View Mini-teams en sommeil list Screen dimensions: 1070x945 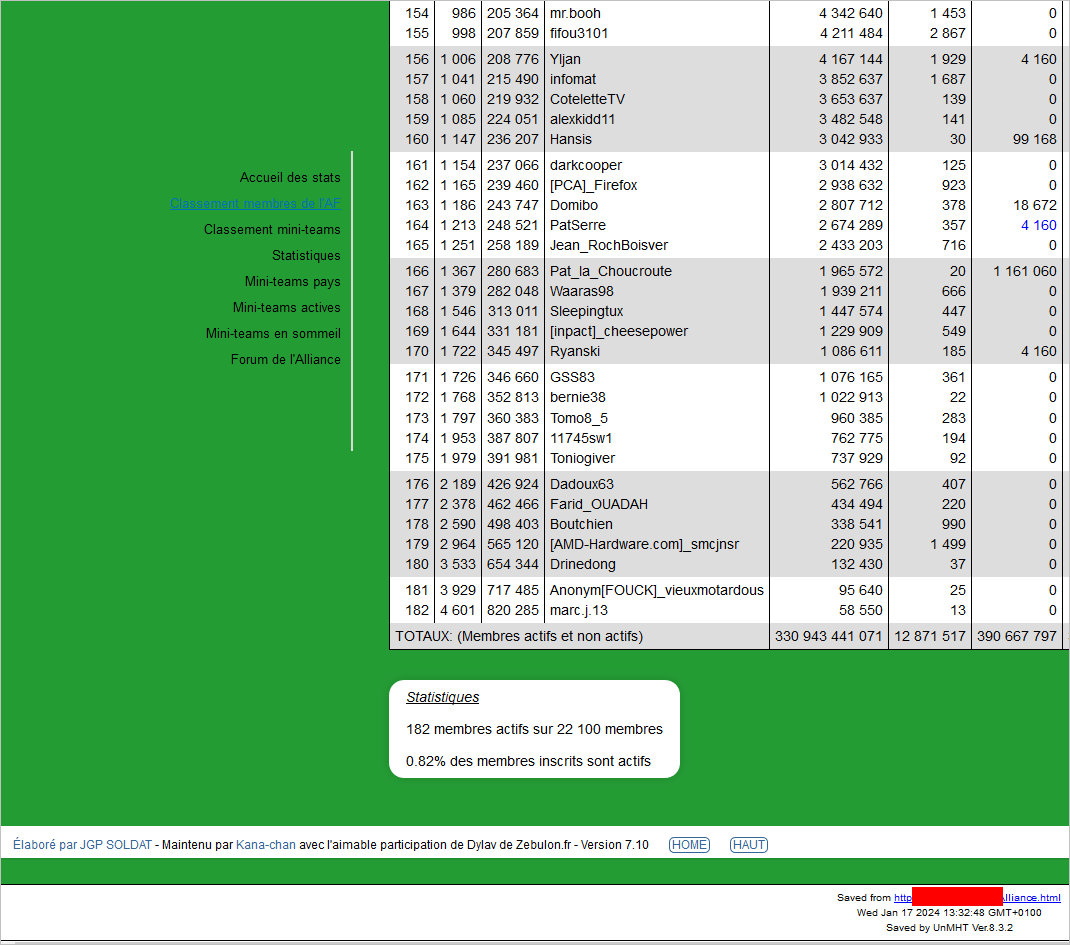273,333
